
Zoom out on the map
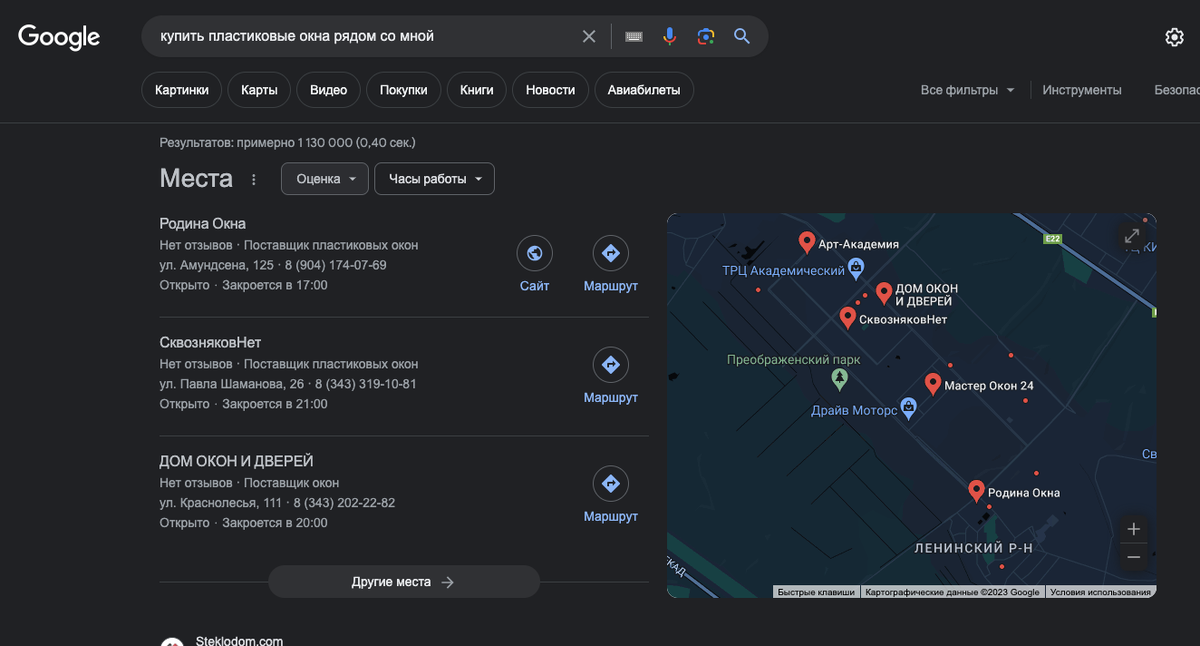[x=1133, y=557]
